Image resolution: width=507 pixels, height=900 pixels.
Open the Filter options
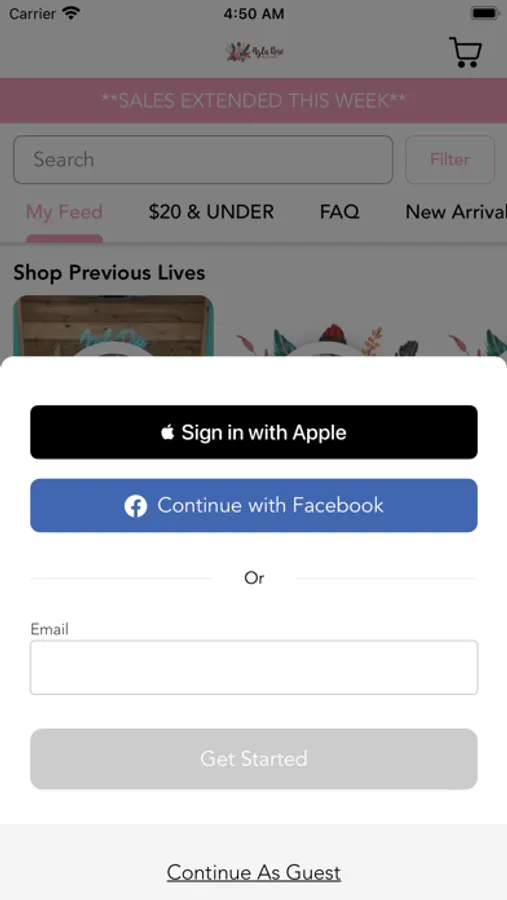[450, 160]
